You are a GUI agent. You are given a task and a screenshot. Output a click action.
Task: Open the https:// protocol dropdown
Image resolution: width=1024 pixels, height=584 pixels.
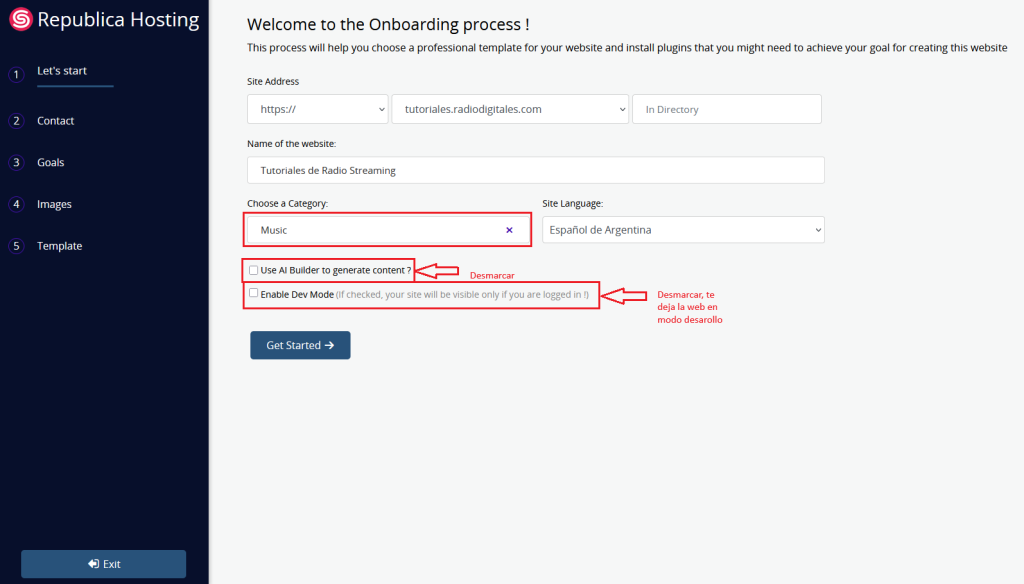tap(317, 110)
